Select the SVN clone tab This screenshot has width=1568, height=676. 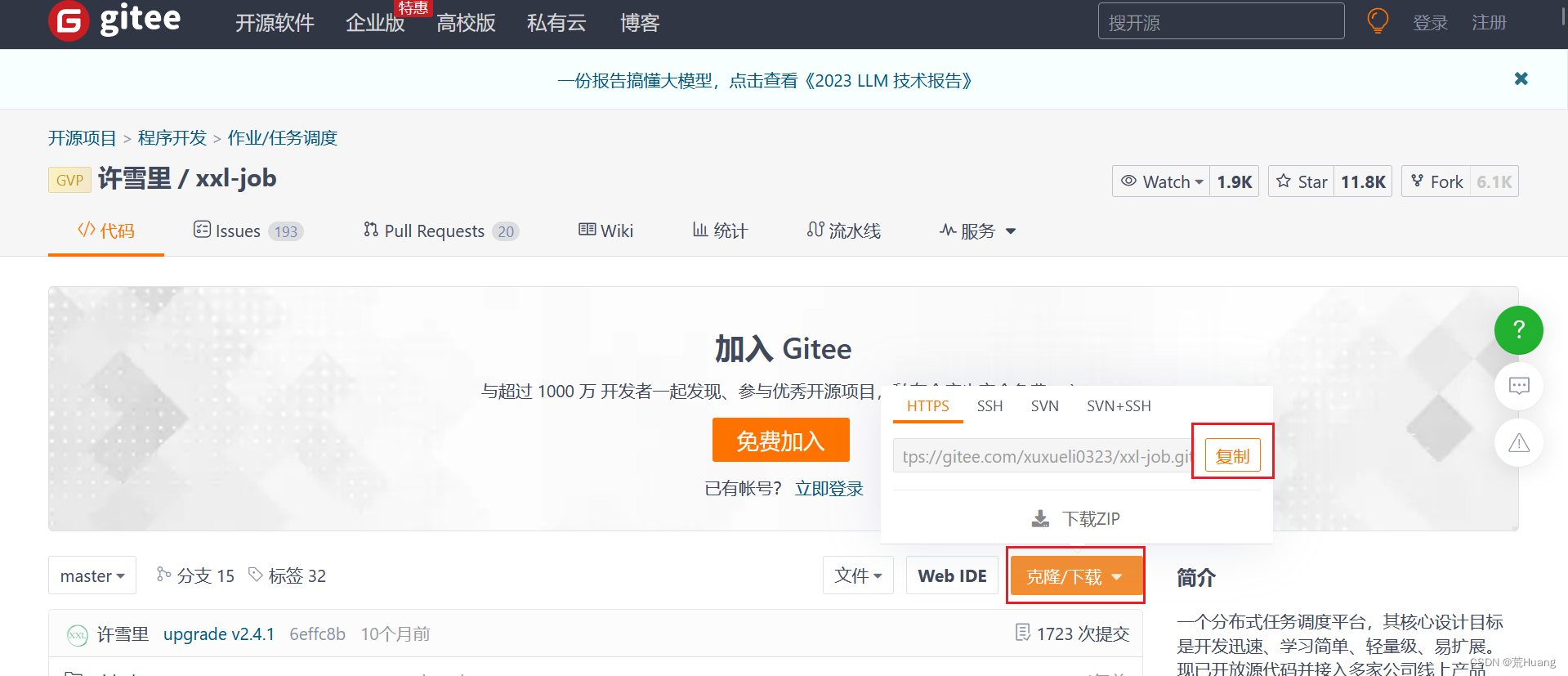(1044, 405)
